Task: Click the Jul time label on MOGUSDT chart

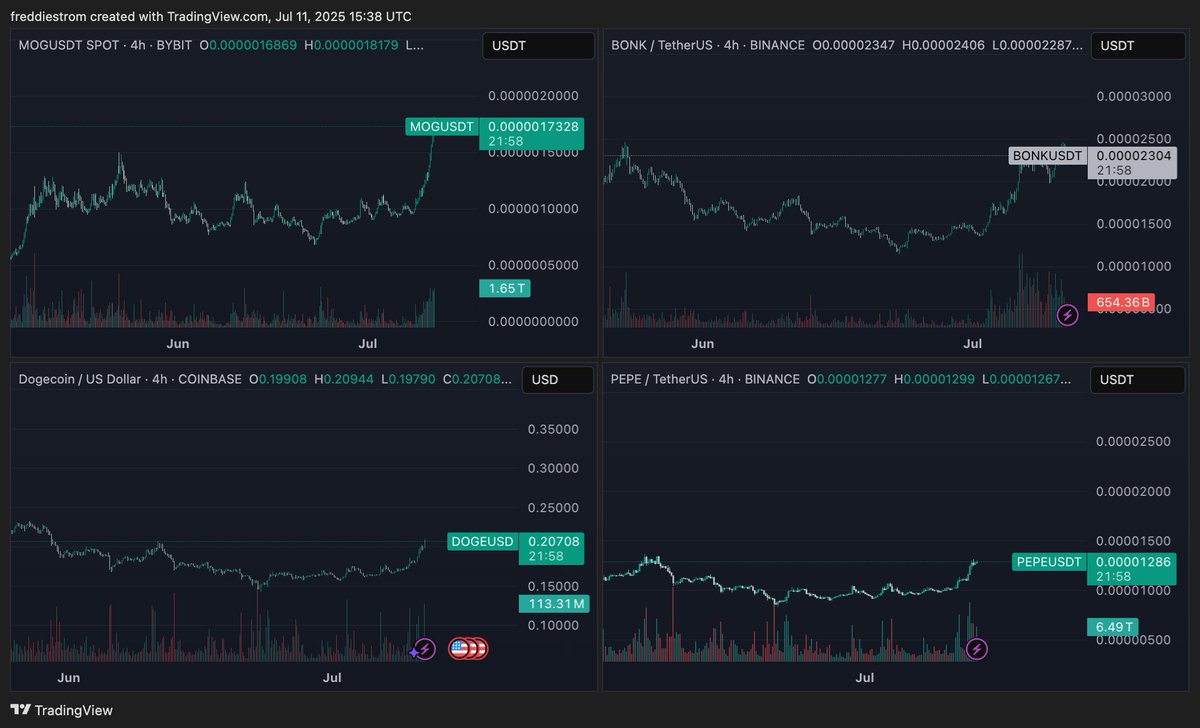Action: pyautogui.click(x=368, y=344)
